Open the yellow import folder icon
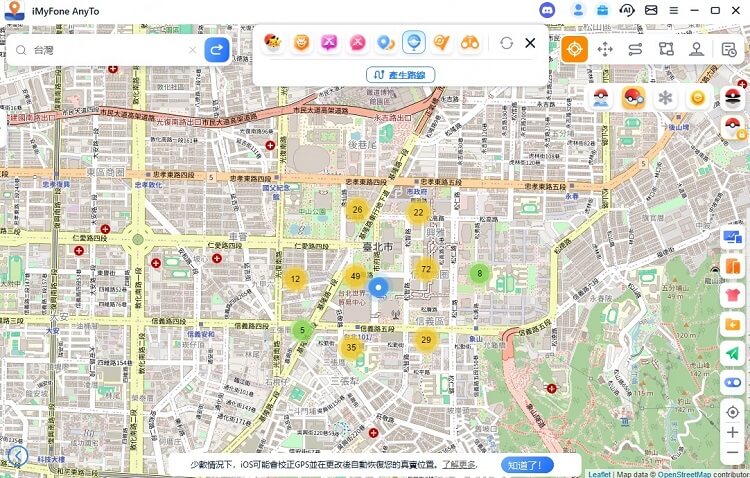Image resolution: width=750 pixels, height=478 pixels. pyautogui.click(x=732, y=324)
